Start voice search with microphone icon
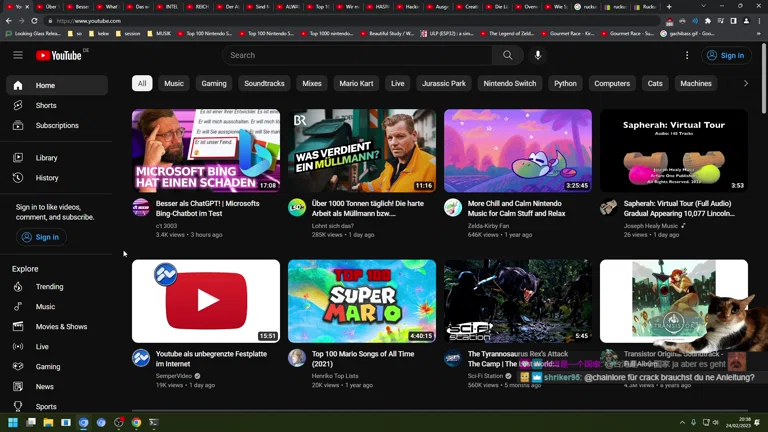Image resolution: width=768 pixels, height=432 pixels. tap(538, 55)
